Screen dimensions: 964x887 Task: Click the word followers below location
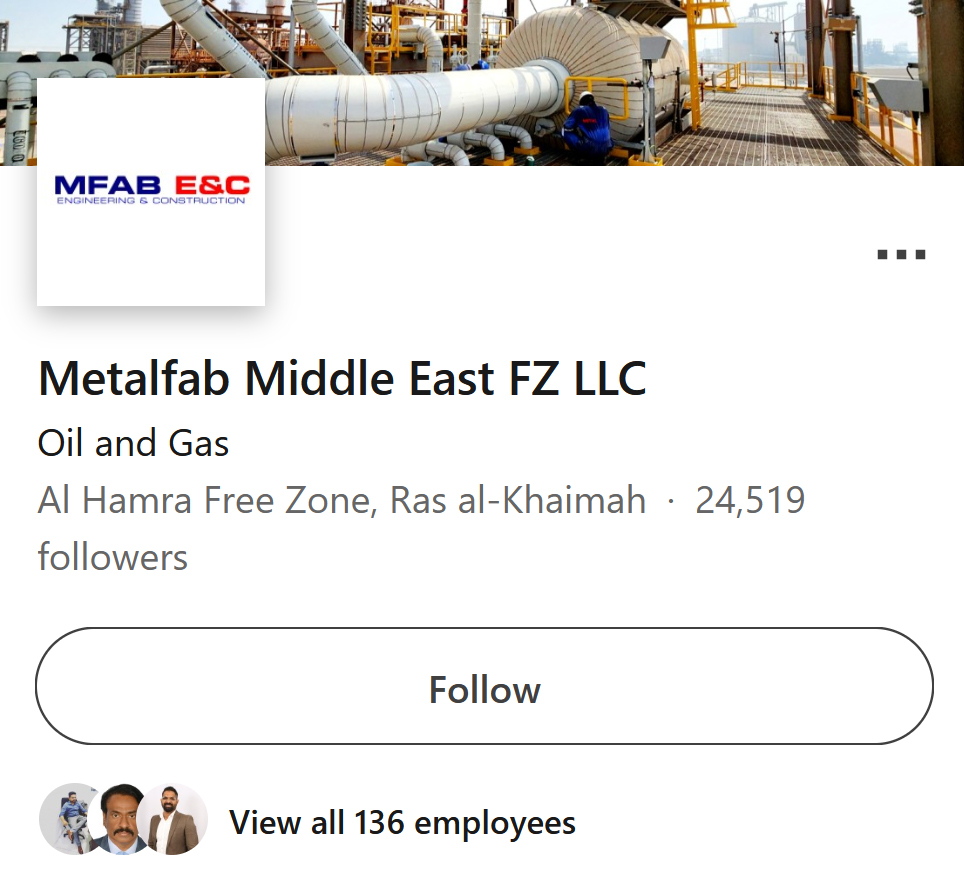coord(112,557)
